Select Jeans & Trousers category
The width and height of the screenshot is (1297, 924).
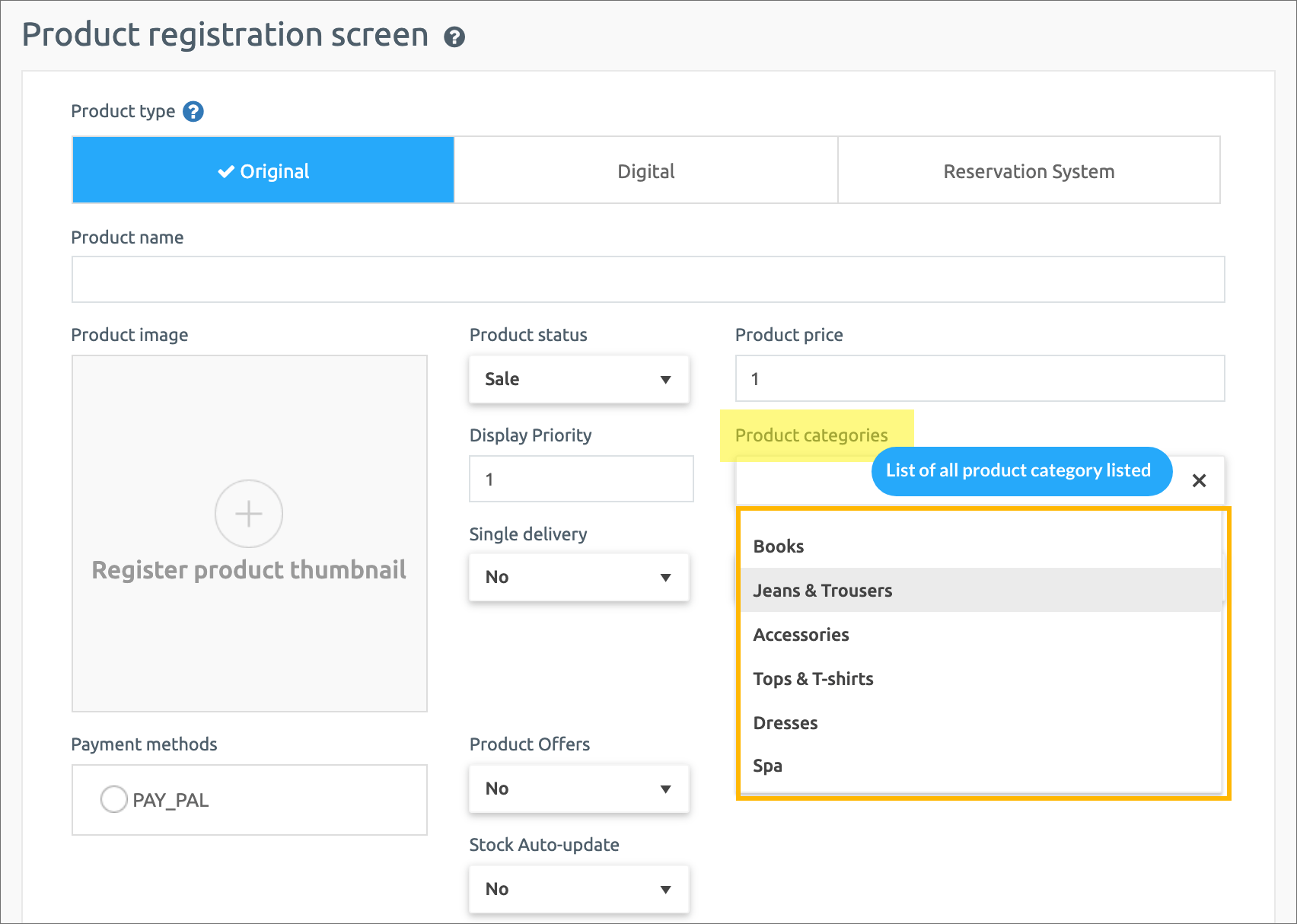tap(823, 591)
